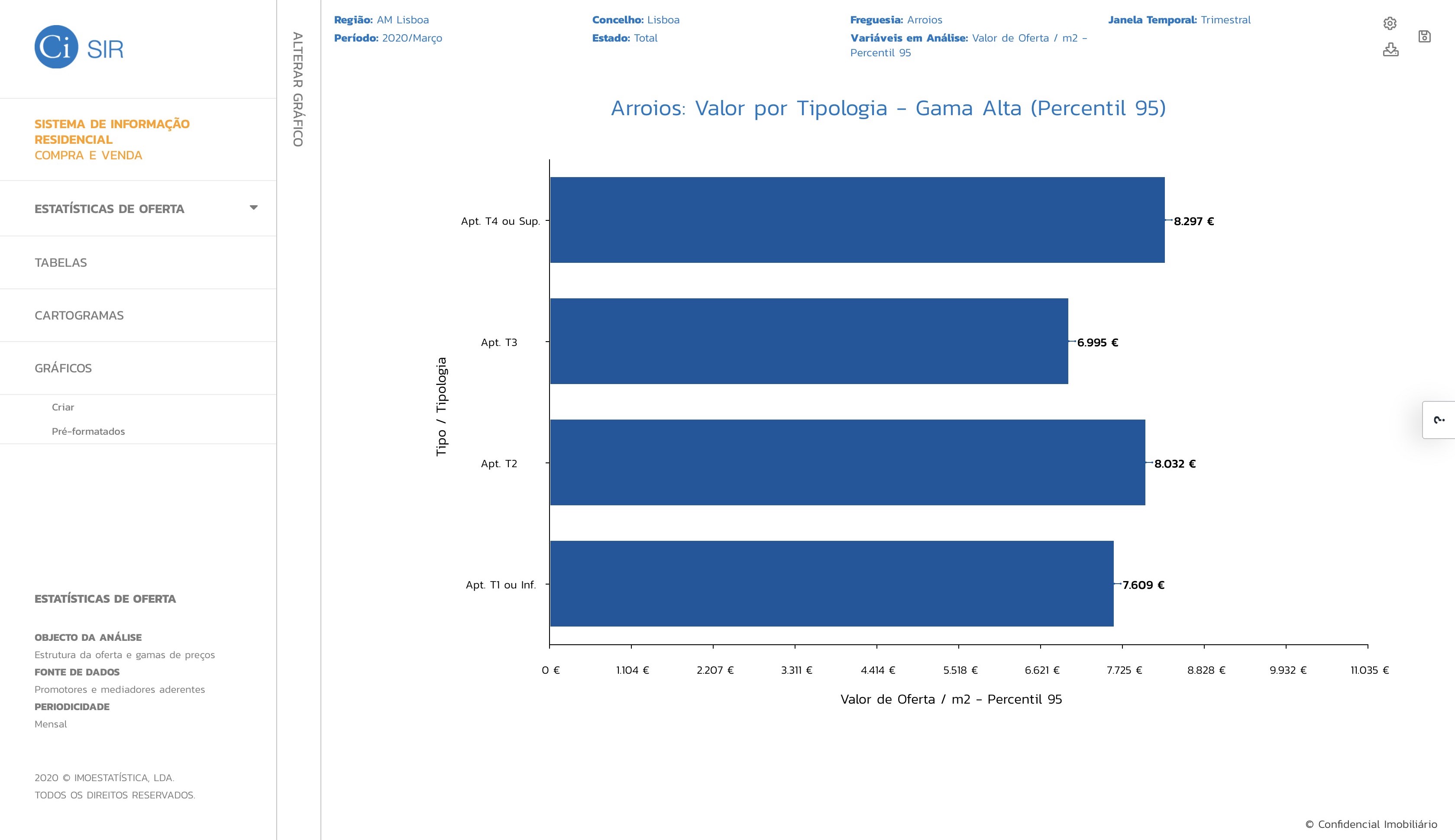
Task: Open the Tabelas menu item
Action: point(61,262)
